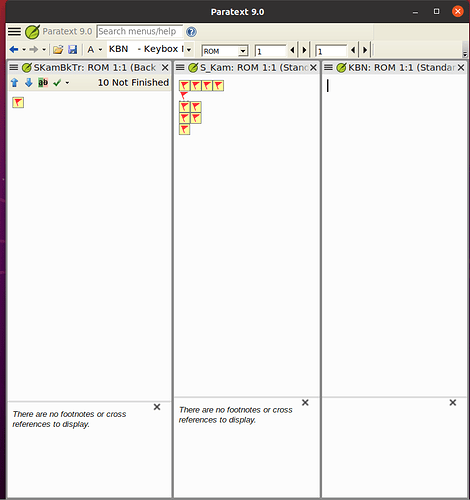
Task: Click the forward navigation arrow
Action: [34, 50]
